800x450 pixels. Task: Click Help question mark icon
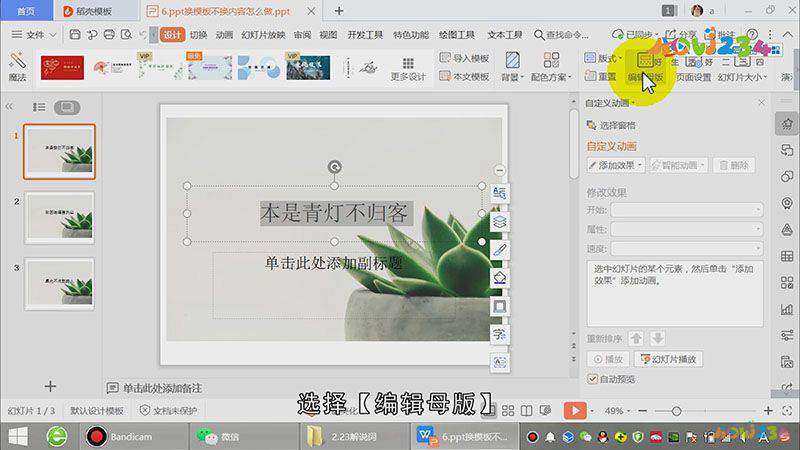click(x=752, y=34)
